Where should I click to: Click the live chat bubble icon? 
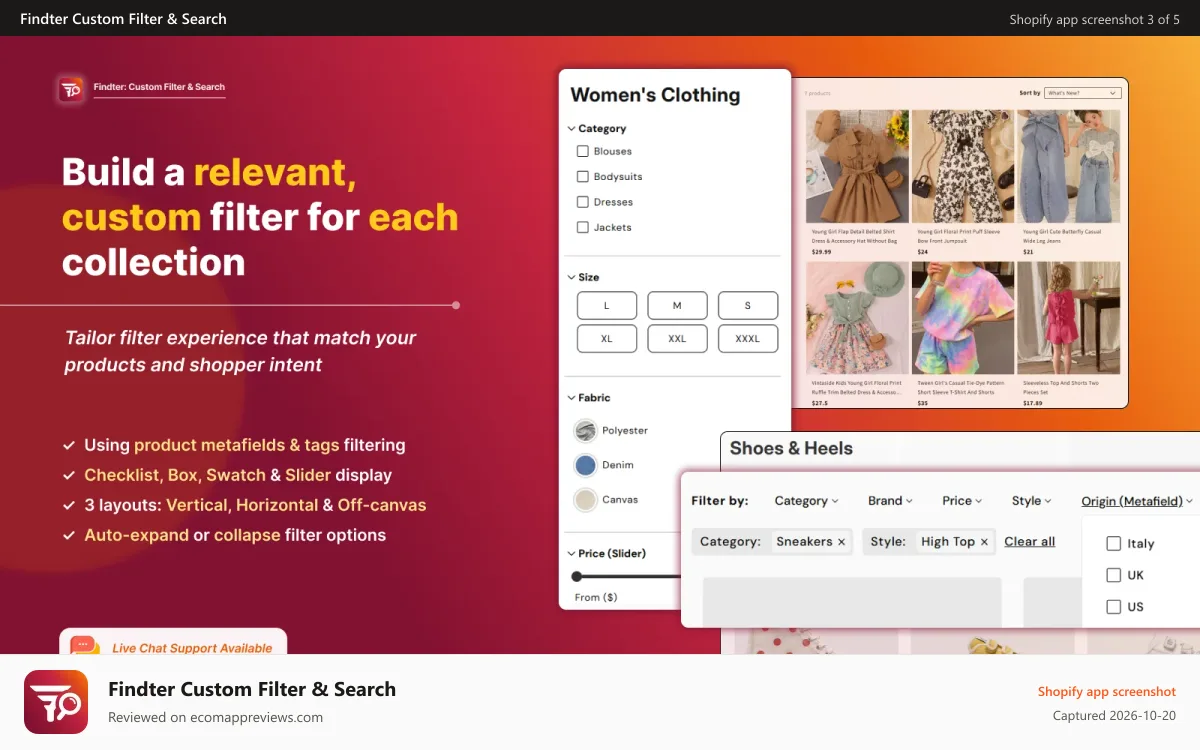coord(85,647)
